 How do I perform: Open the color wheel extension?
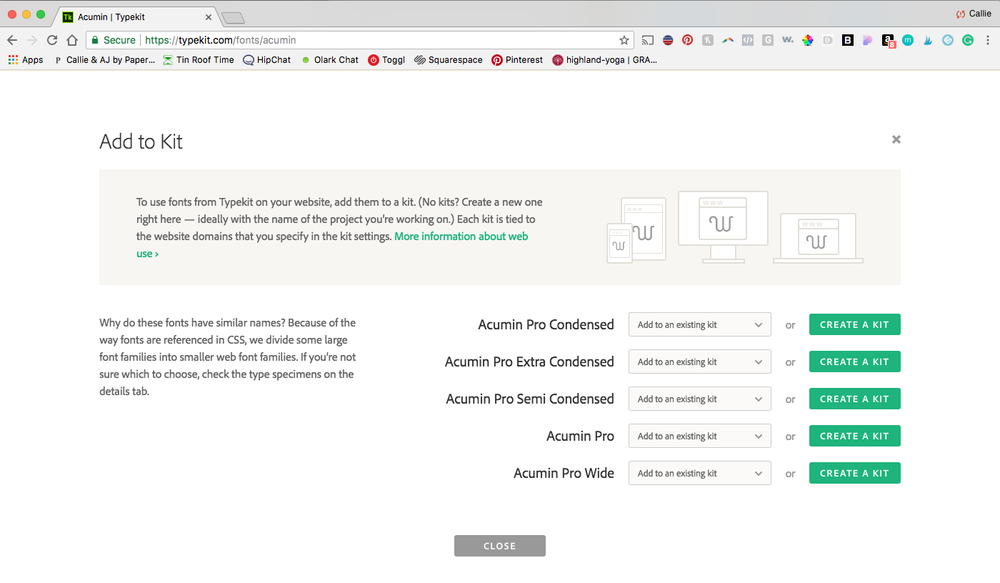807,40
